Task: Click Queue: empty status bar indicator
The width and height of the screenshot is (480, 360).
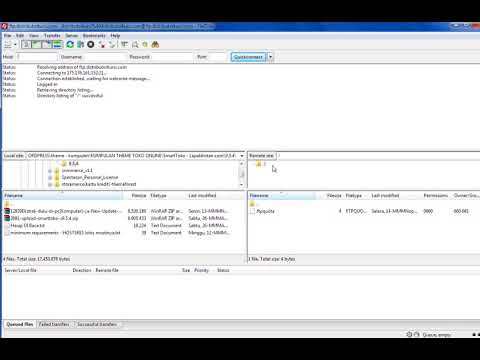Action: click(437, 334)
